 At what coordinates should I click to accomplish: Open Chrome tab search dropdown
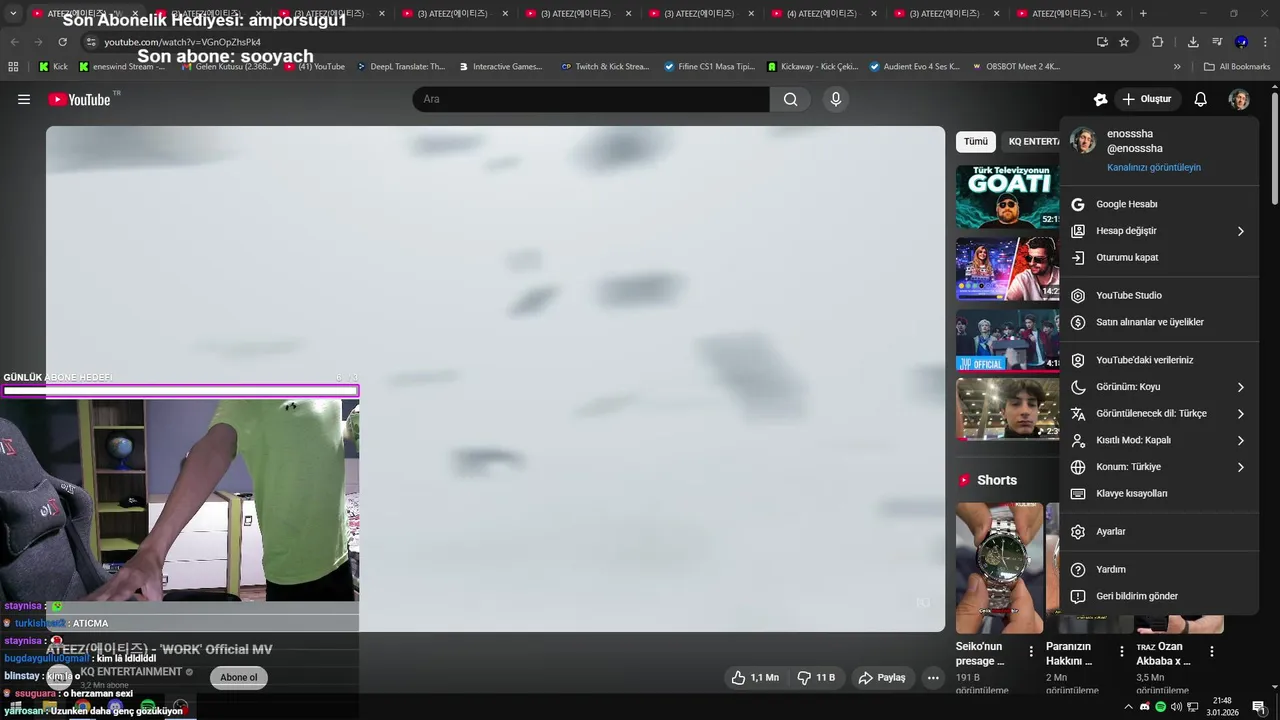13,14
